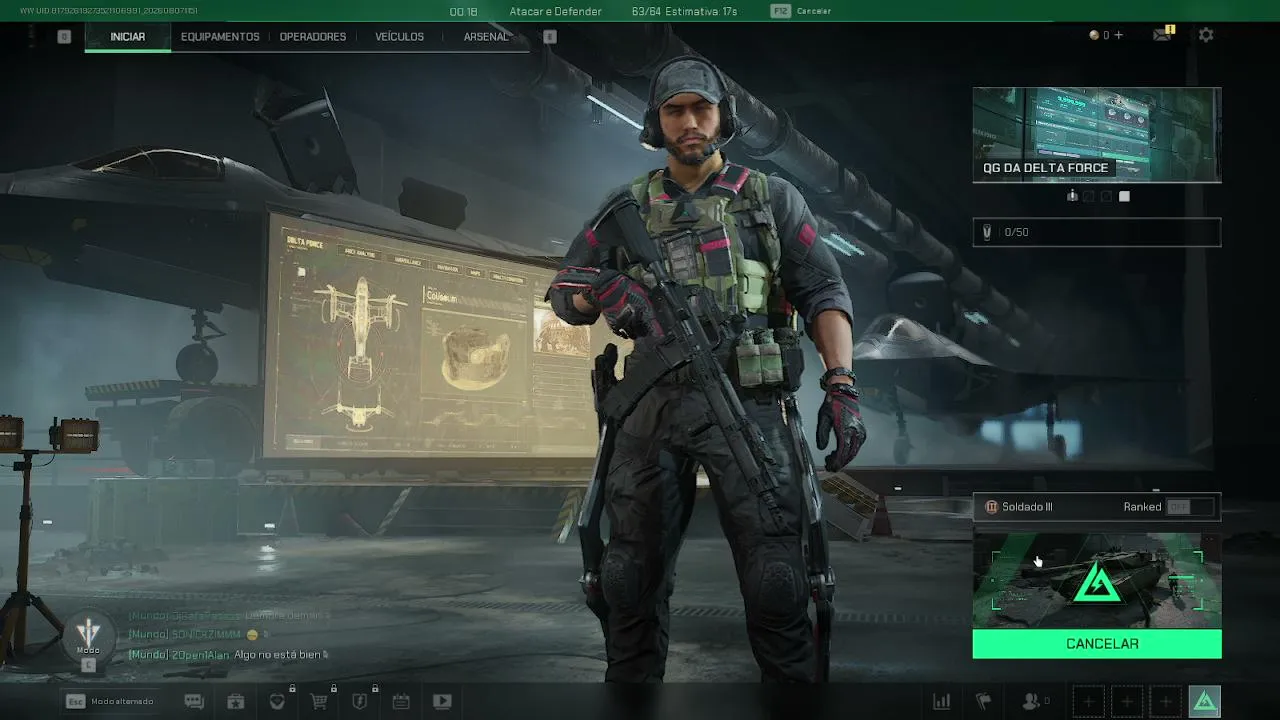Go to the VEÍCULOS tab
This screenshot has width=1280, height=720.
point(399,37)
